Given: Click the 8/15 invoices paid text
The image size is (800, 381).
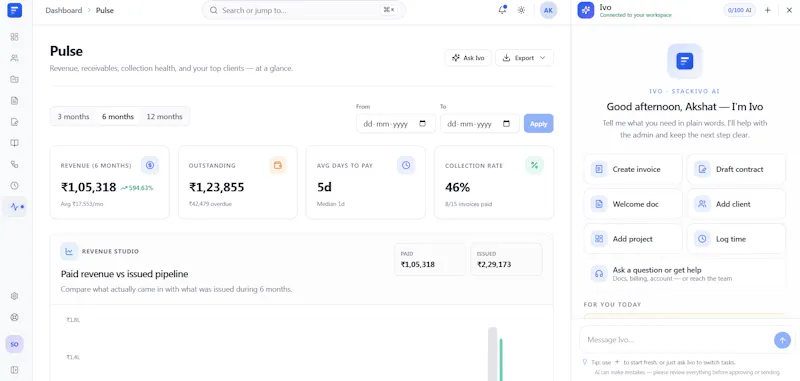Looking at the screenshot, I should (468, 204).
